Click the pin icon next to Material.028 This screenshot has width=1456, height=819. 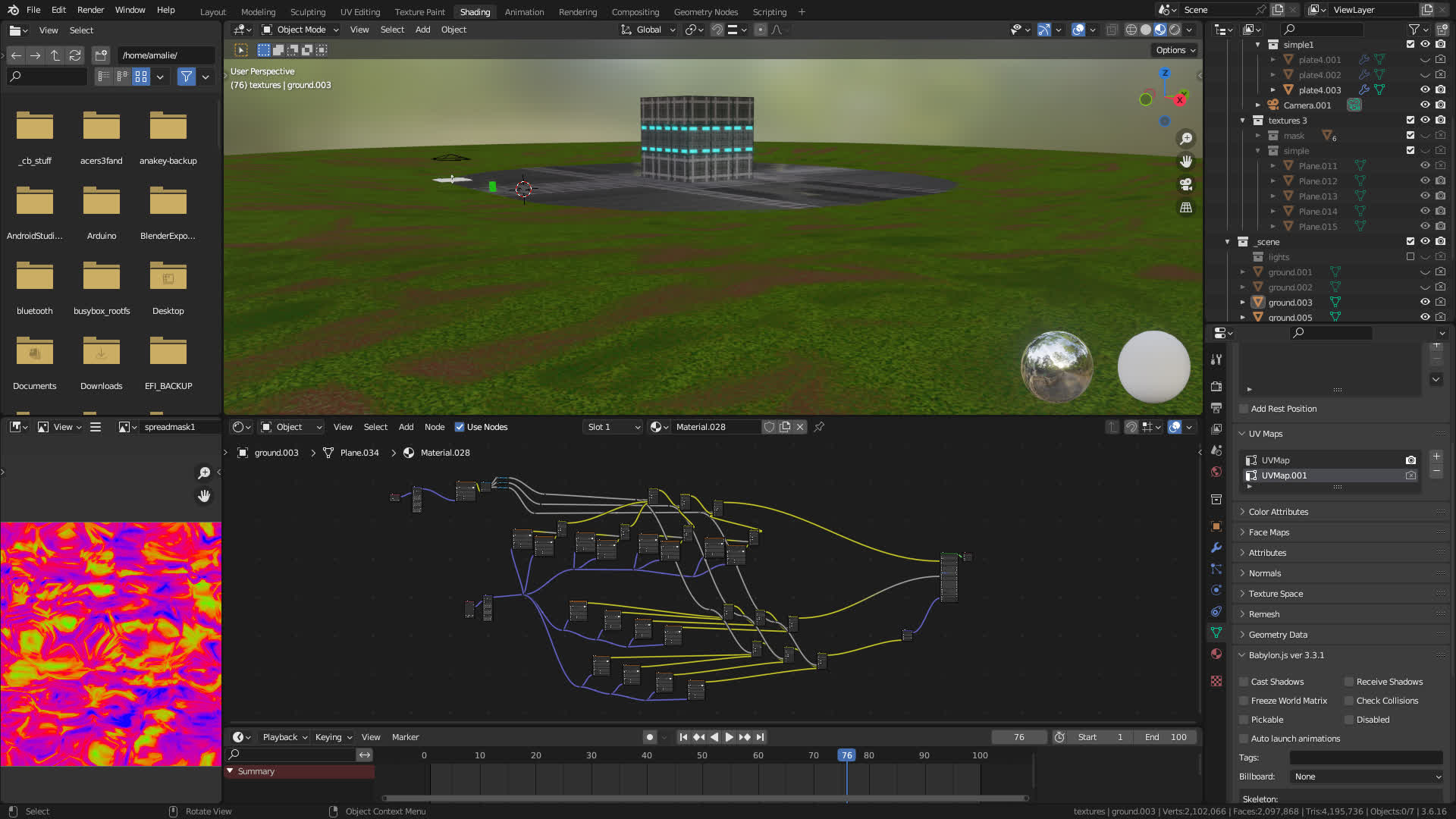click(819, 427)
